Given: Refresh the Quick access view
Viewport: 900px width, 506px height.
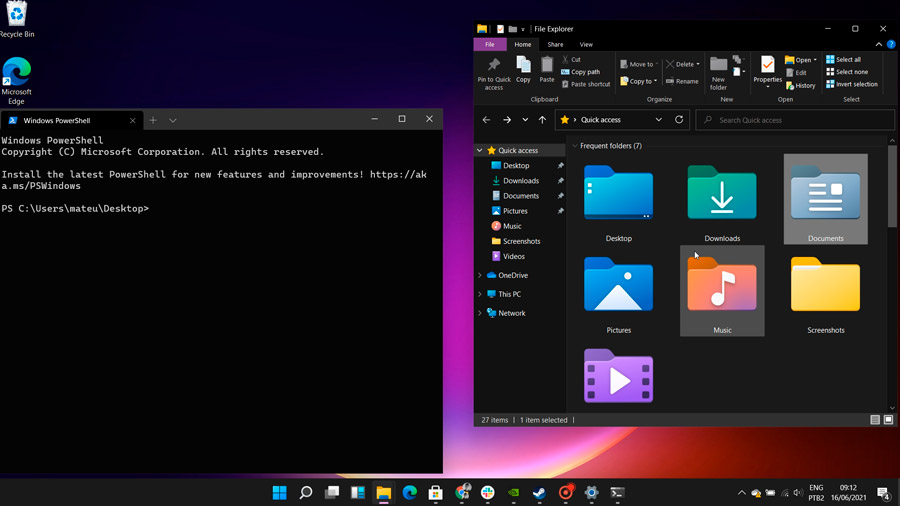Looking at the screenshot, I should [679, 119].
